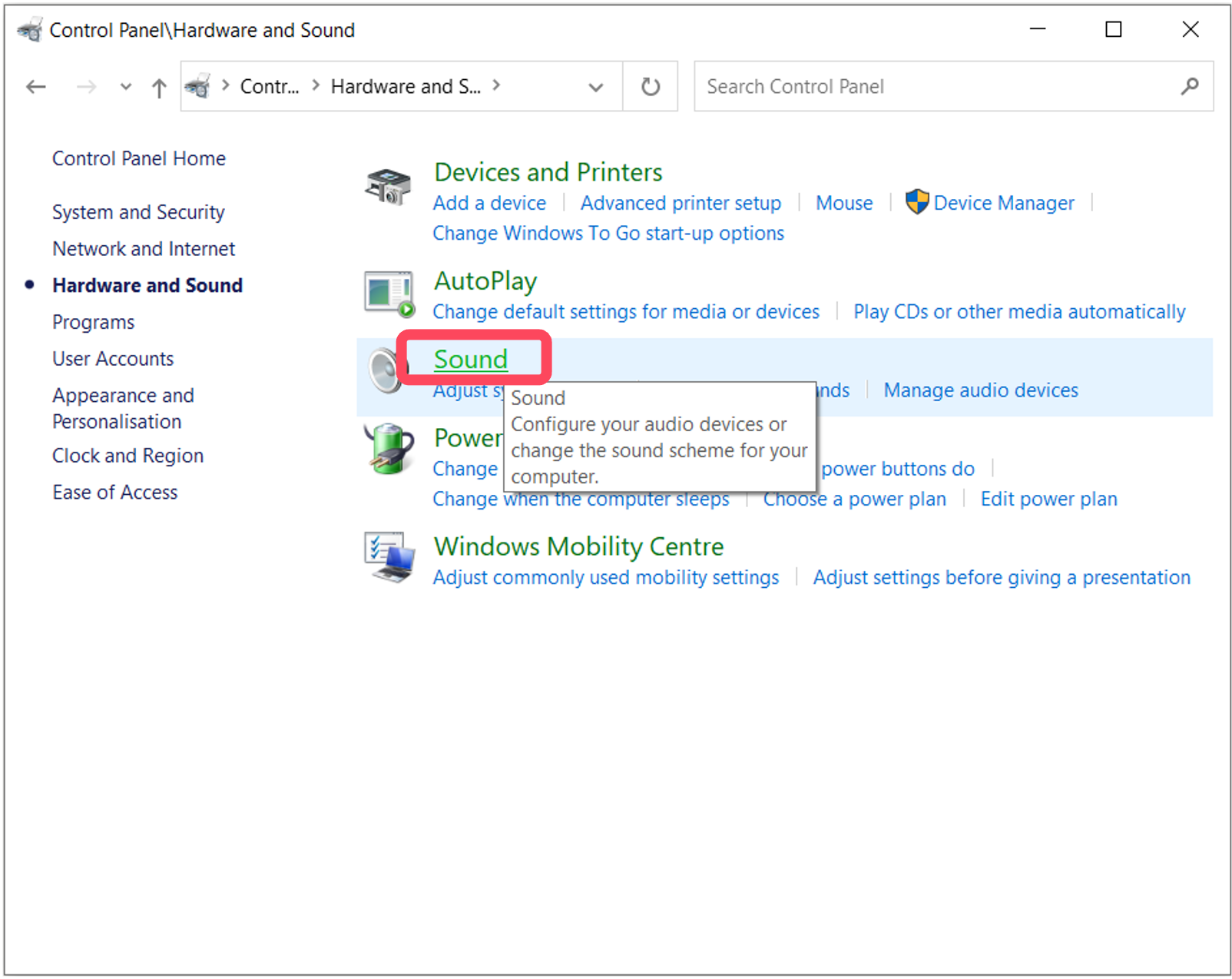Open Control Panel Home

click(x=139, y=158)
